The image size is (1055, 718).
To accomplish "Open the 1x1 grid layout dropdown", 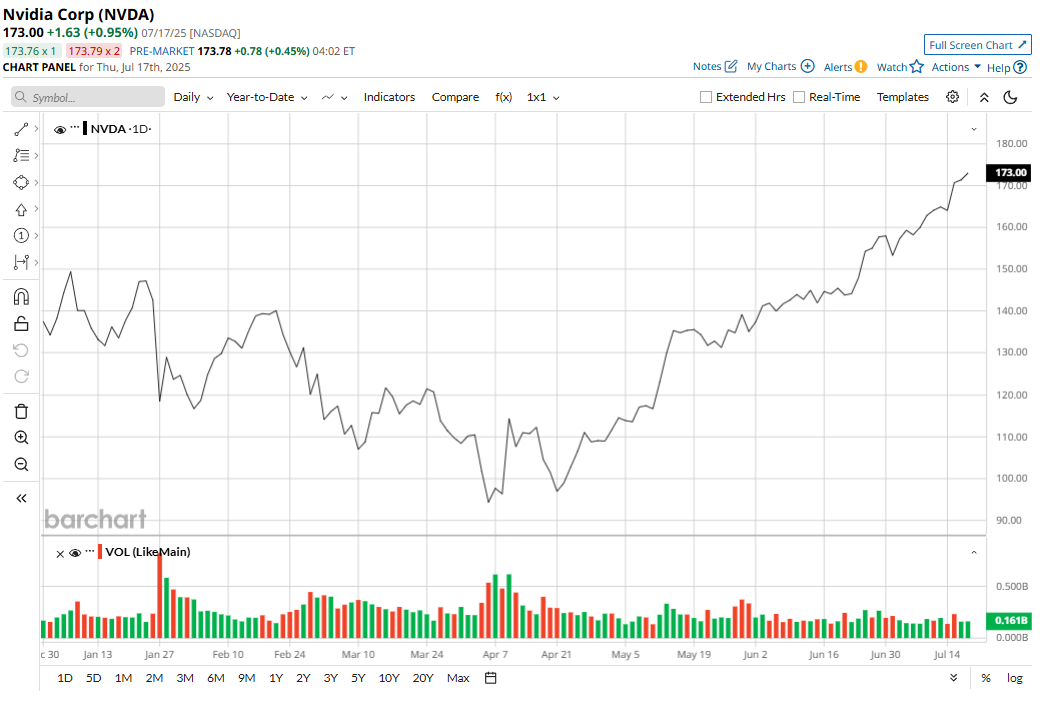I will pyautogui.click(x=543, y=97).
